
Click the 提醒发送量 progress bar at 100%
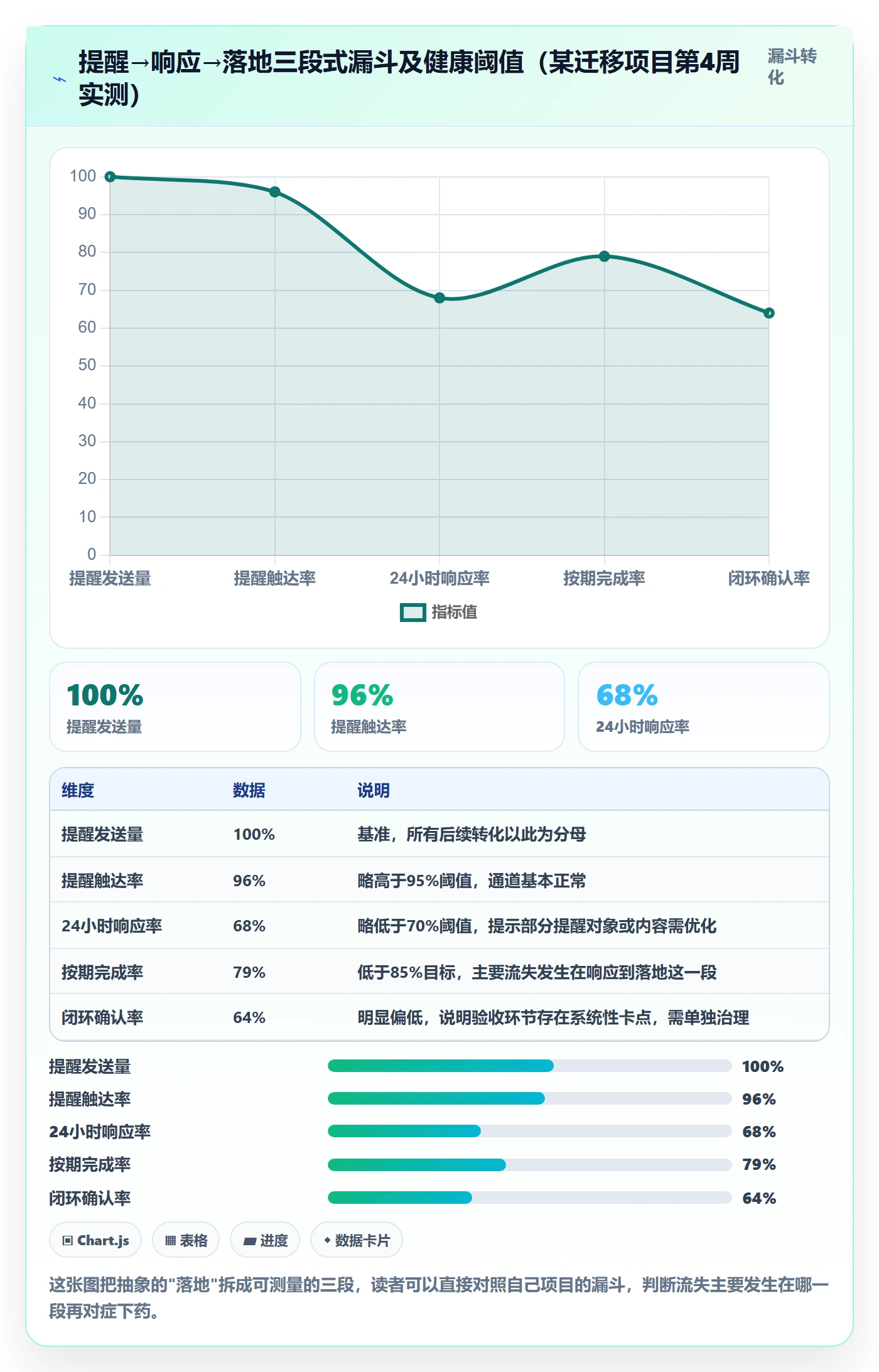click(529, 1066)
